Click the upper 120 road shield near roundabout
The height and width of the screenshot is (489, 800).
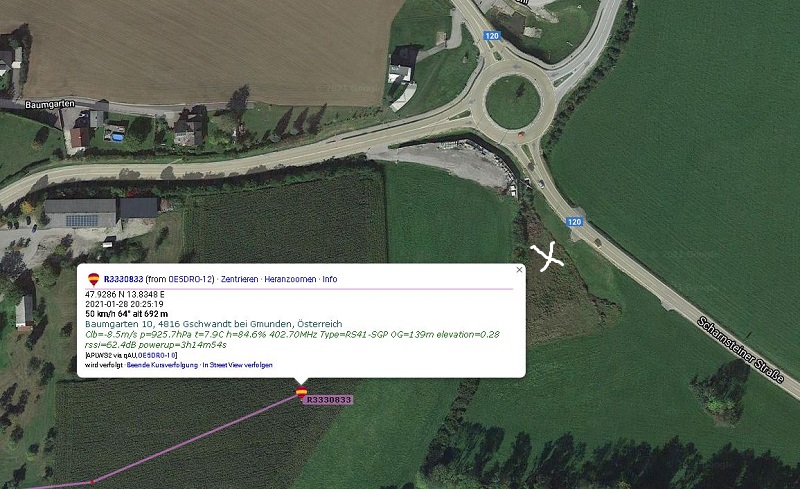(492, 36)
